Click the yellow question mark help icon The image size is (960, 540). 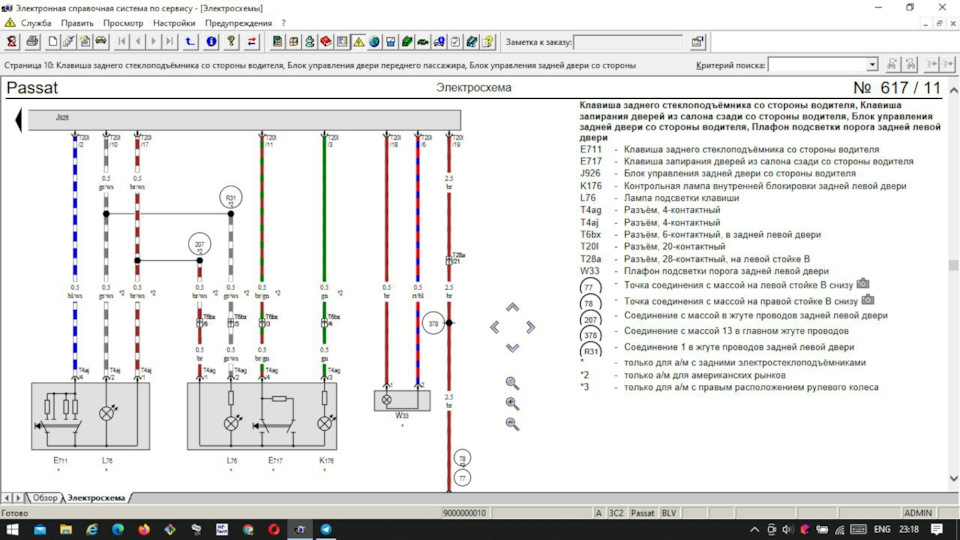(231, 42)
